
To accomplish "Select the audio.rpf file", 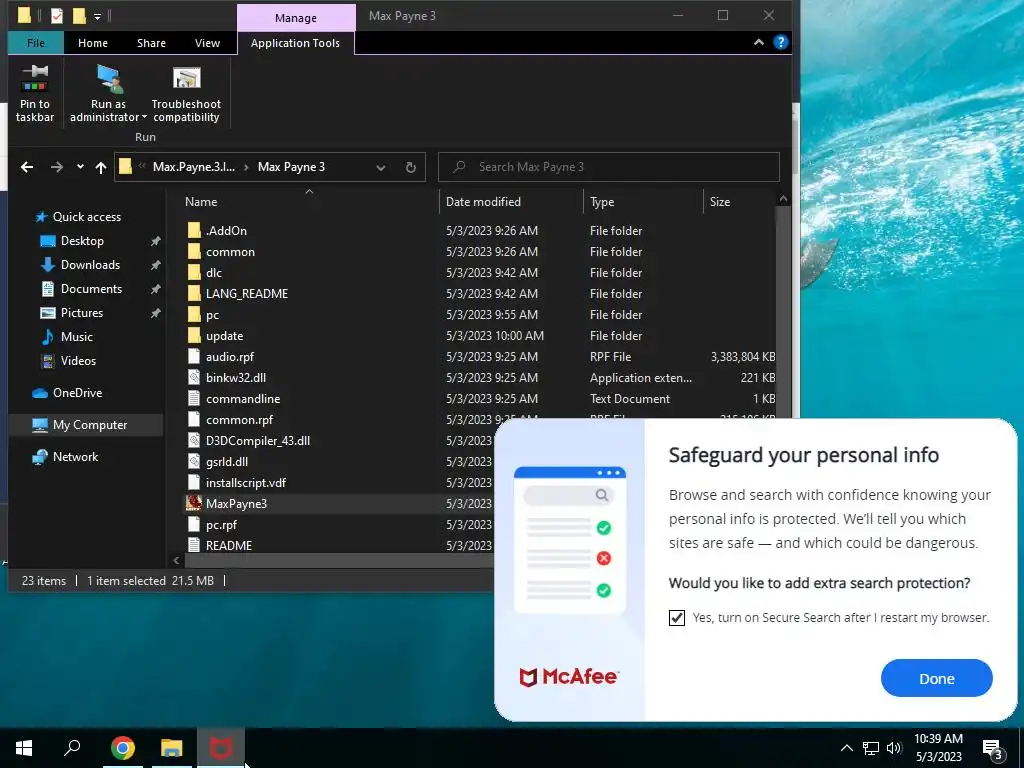I will coord(230,357).
